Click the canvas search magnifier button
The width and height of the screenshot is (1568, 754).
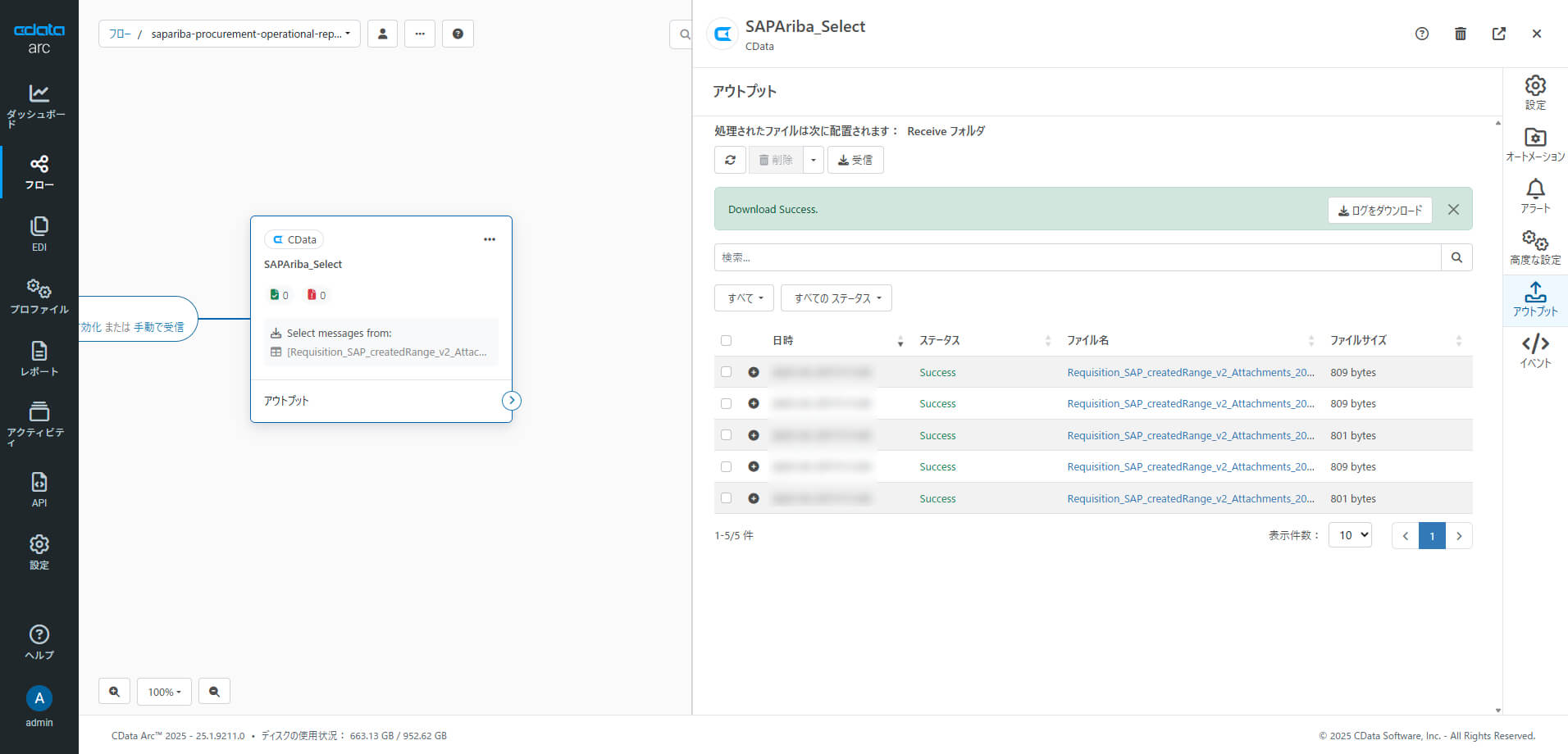(682, 34)
